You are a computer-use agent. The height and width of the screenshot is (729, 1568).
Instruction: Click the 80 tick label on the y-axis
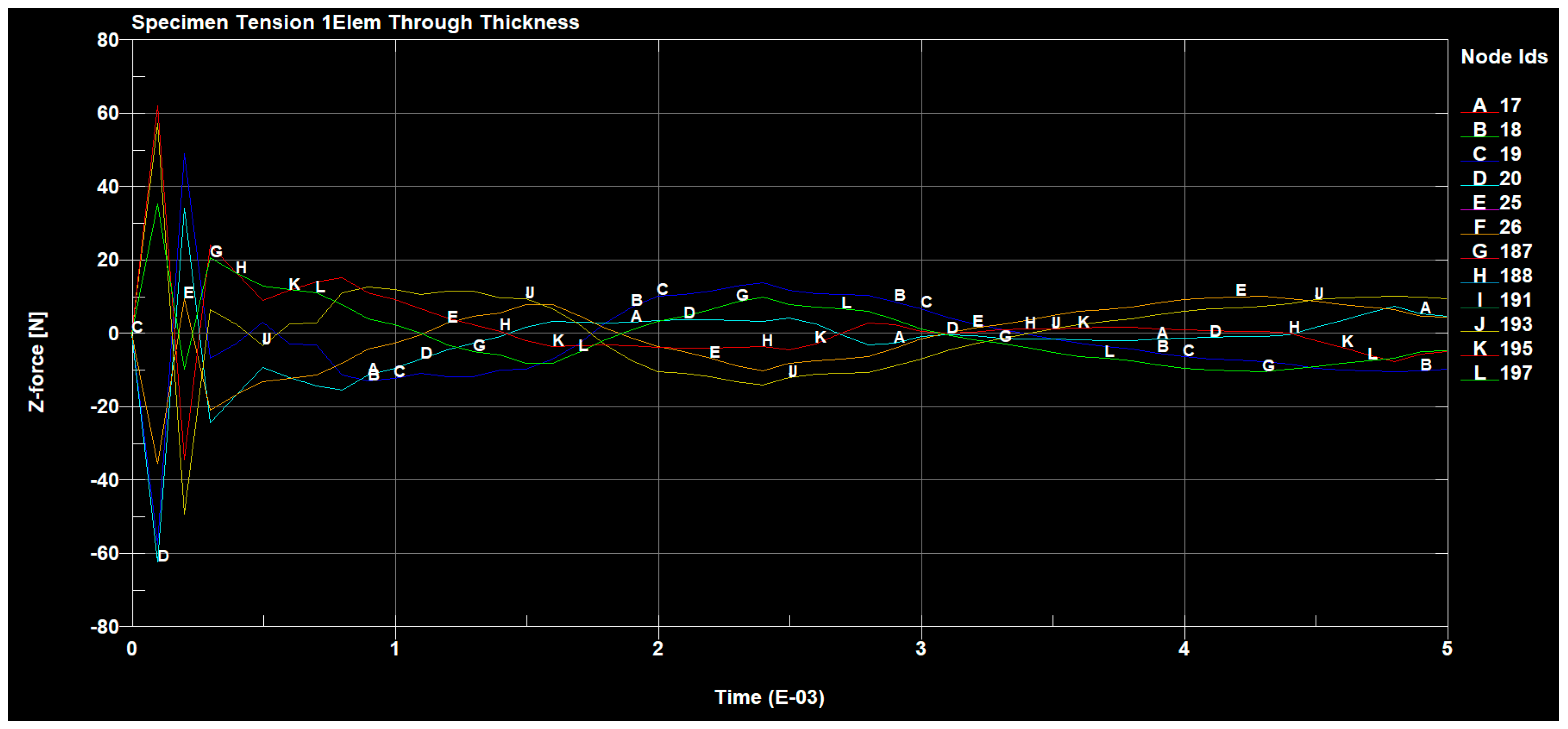pos(108,40)
